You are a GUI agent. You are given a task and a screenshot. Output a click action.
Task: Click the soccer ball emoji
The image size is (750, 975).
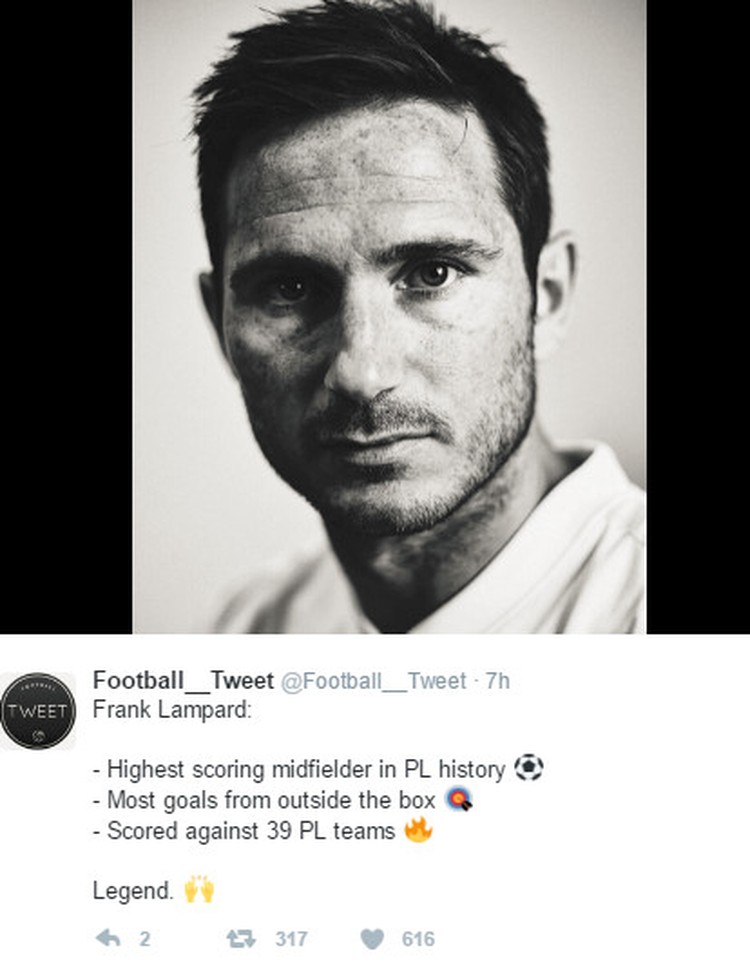click(529, 767)
